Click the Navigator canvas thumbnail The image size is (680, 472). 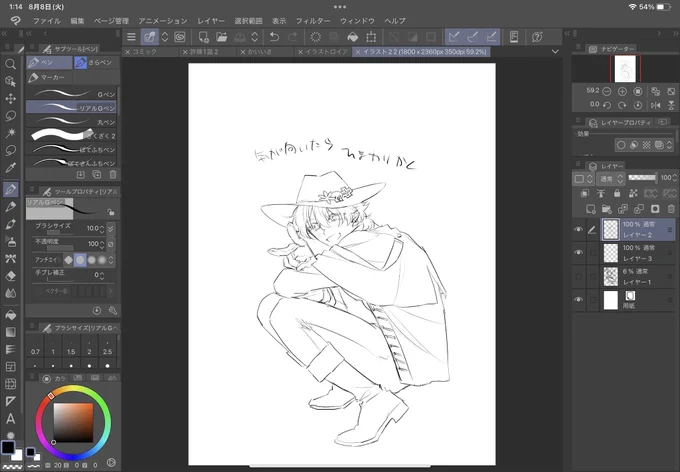[x=625, y=69]
